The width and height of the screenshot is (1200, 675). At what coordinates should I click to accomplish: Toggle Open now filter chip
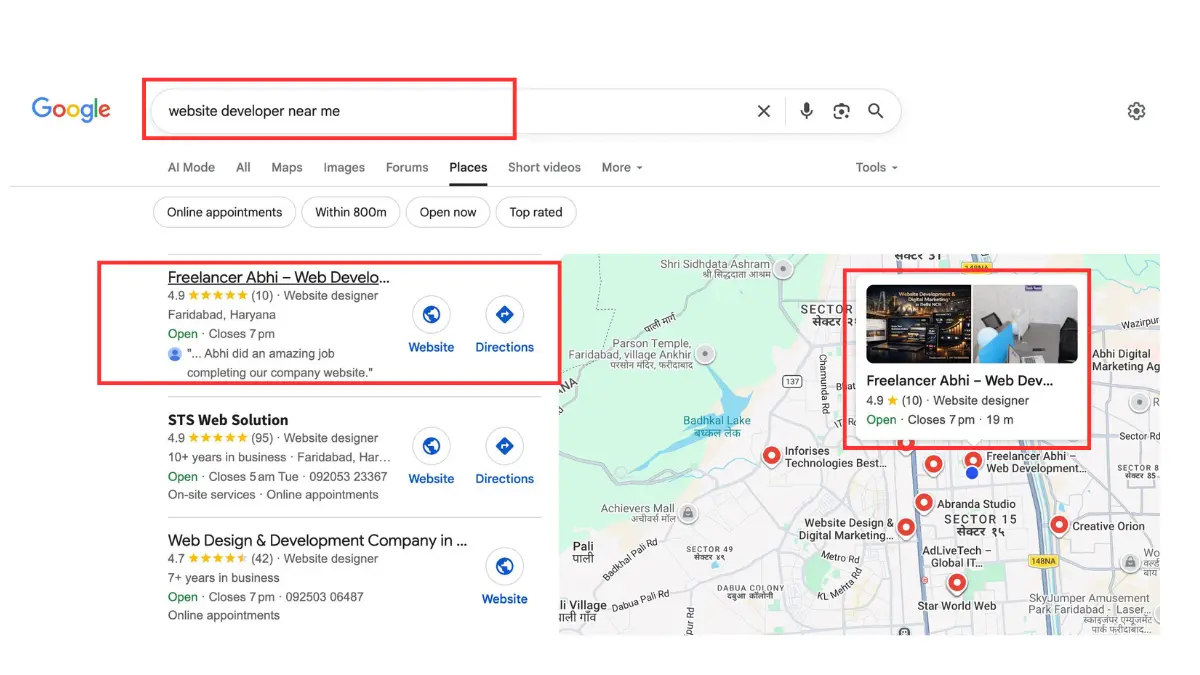pyautogui.click(x=448, y=212)
